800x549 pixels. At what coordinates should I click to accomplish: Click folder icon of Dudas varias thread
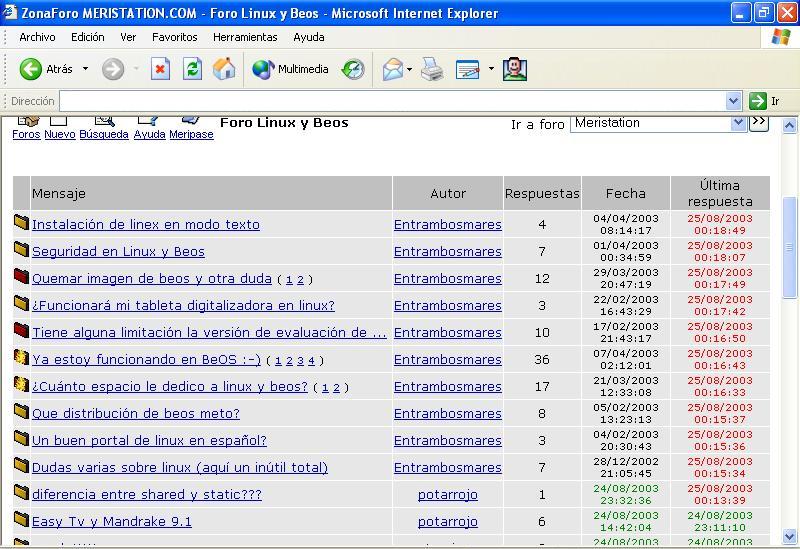pyautogui.click(x=21, y=465)
